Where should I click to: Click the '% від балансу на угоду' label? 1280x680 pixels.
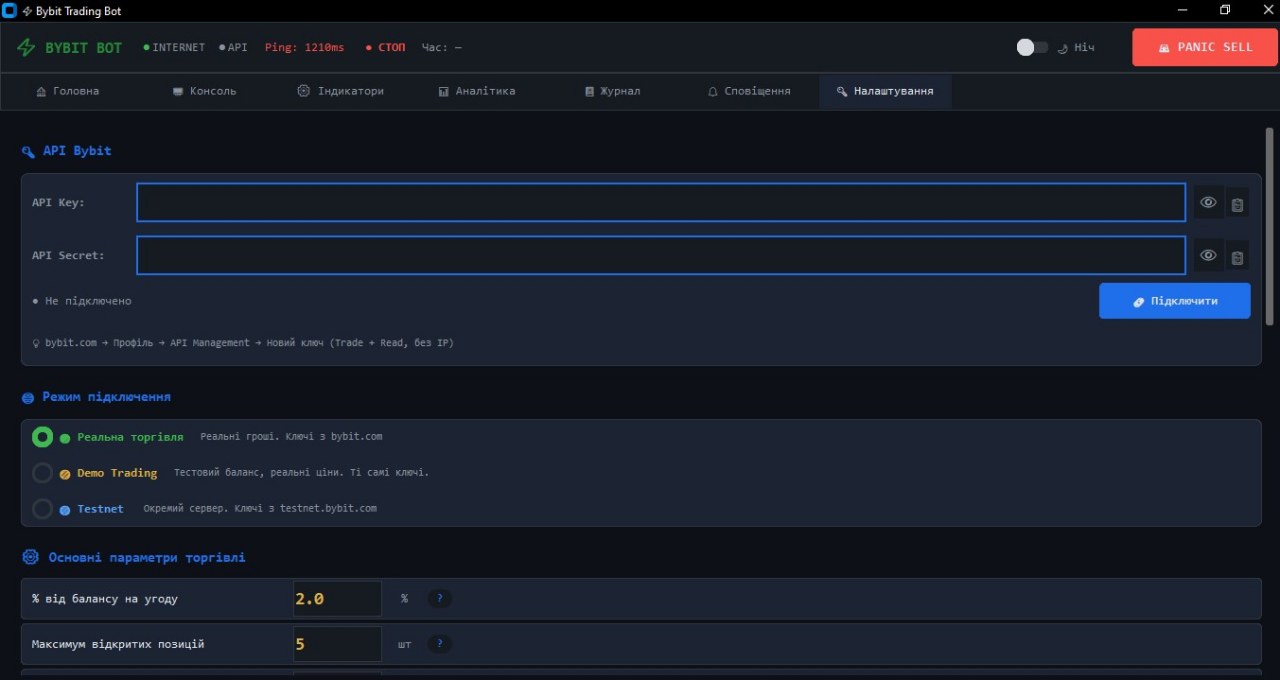tap(105, 599)
